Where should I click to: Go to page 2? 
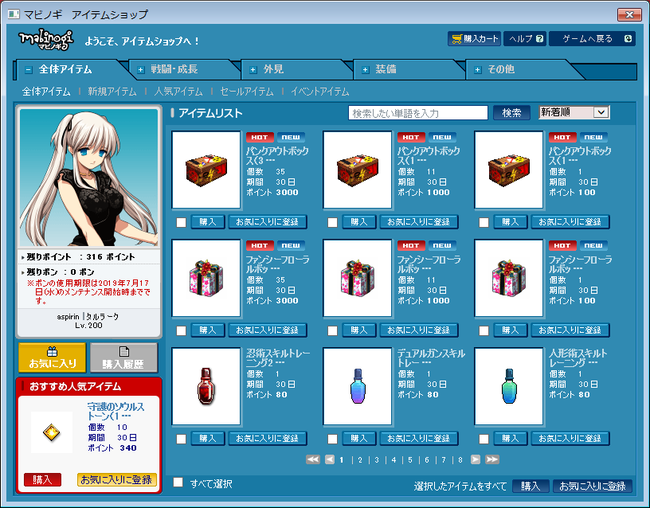pyautogui.click(x=360, y=460)
